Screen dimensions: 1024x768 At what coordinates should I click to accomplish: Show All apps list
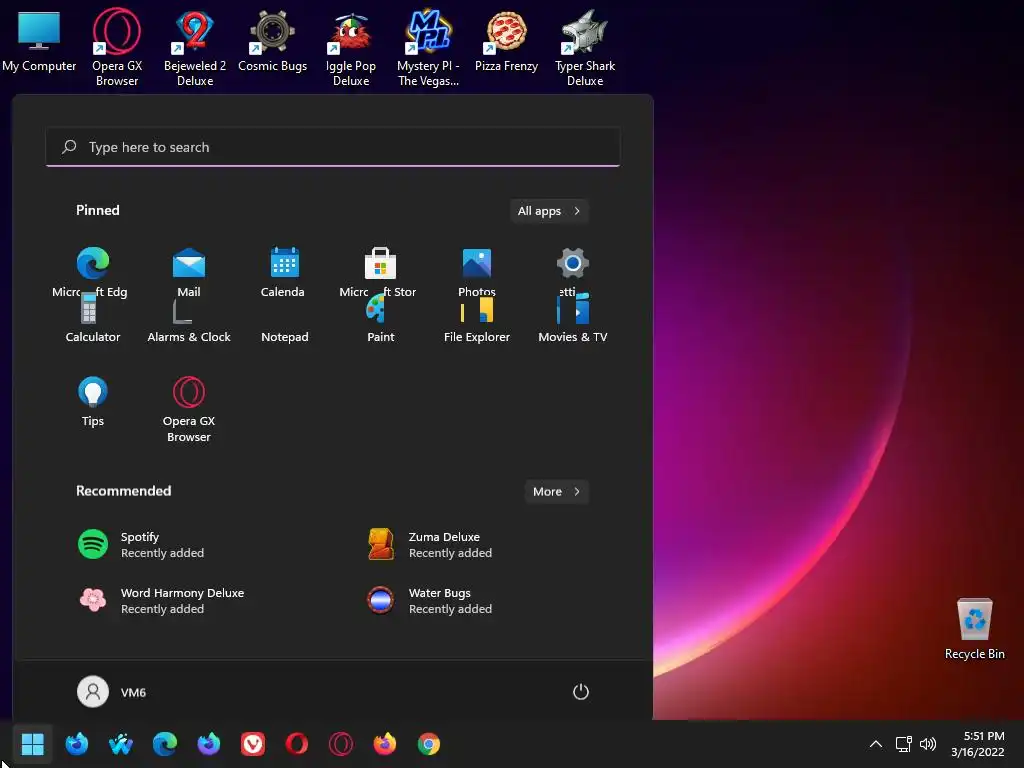549,211
